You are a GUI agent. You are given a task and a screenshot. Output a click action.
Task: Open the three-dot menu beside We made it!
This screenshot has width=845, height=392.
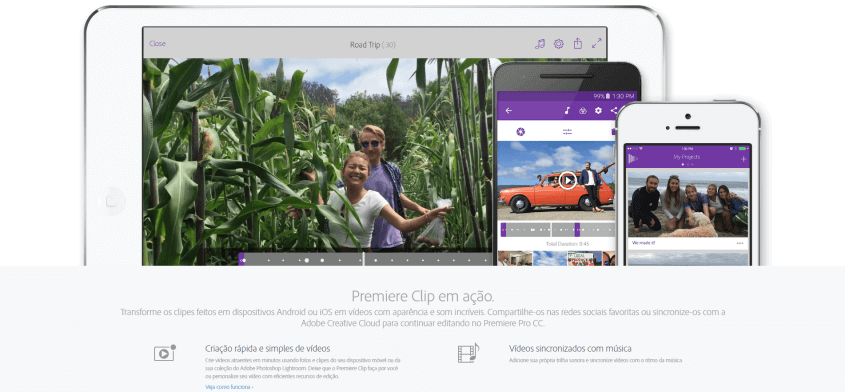pyautogui.click(x=739, y=244)
